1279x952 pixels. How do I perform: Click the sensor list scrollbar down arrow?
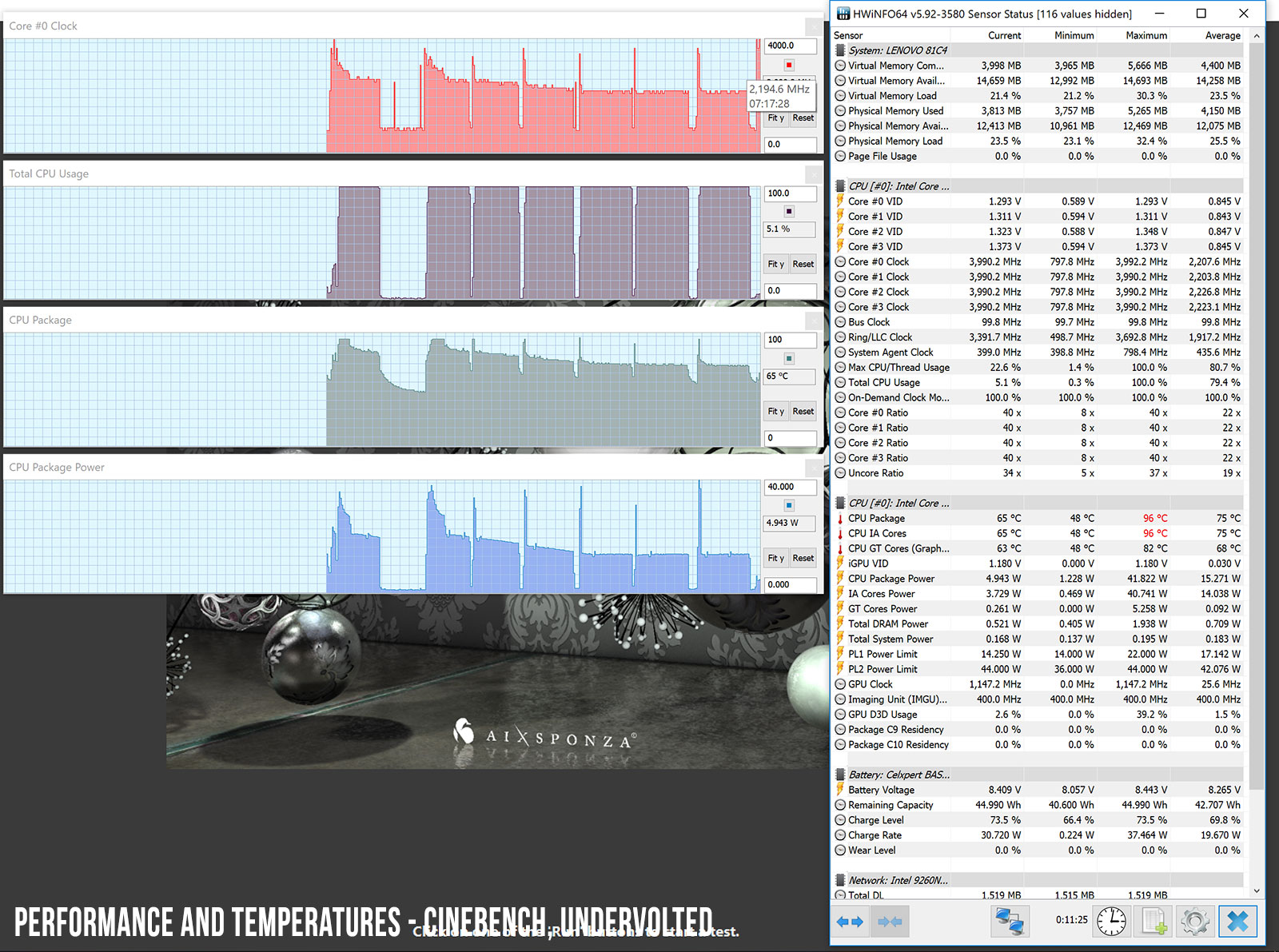click(x=1257, y=891)
